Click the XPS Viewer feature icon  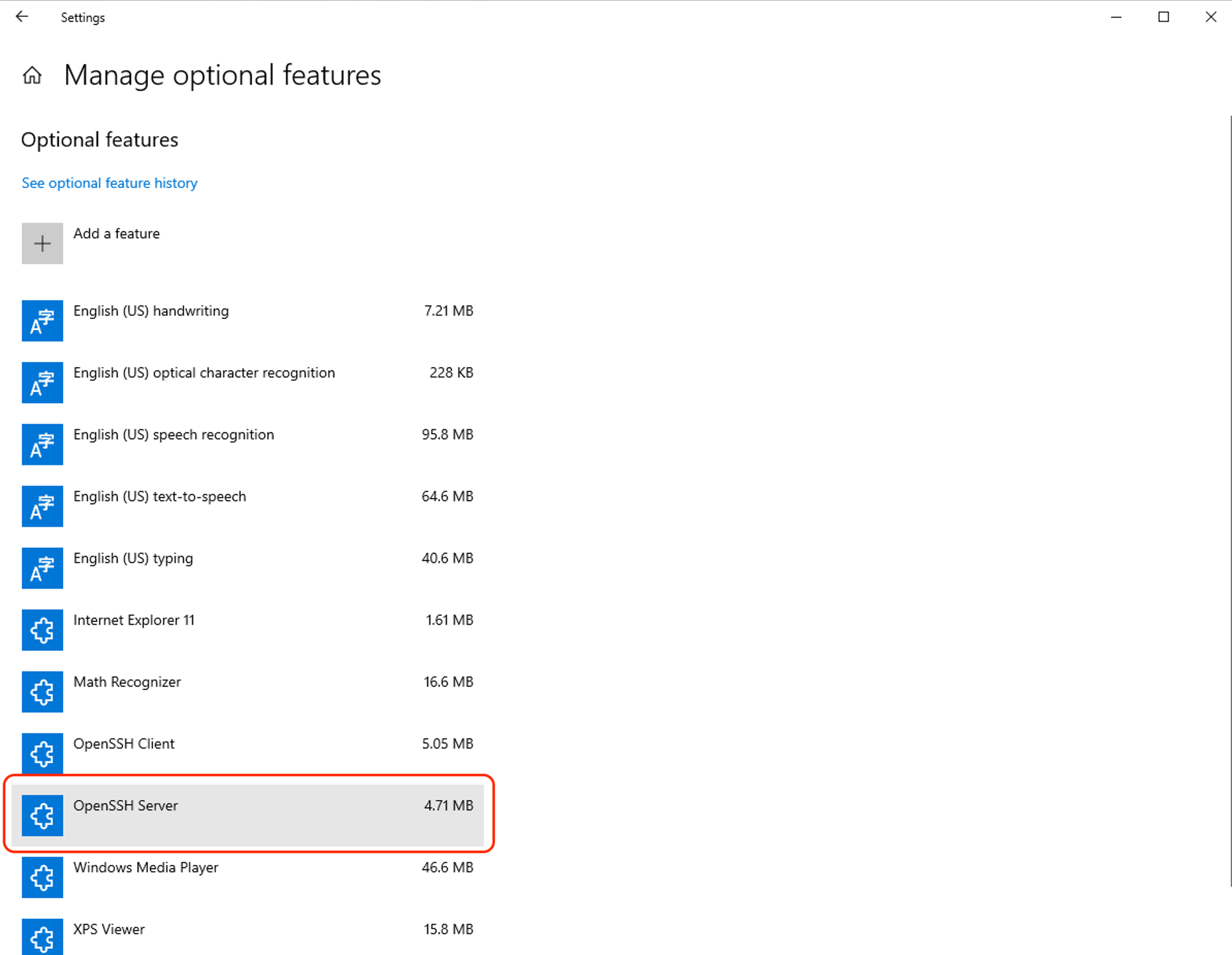pos(42,937)
